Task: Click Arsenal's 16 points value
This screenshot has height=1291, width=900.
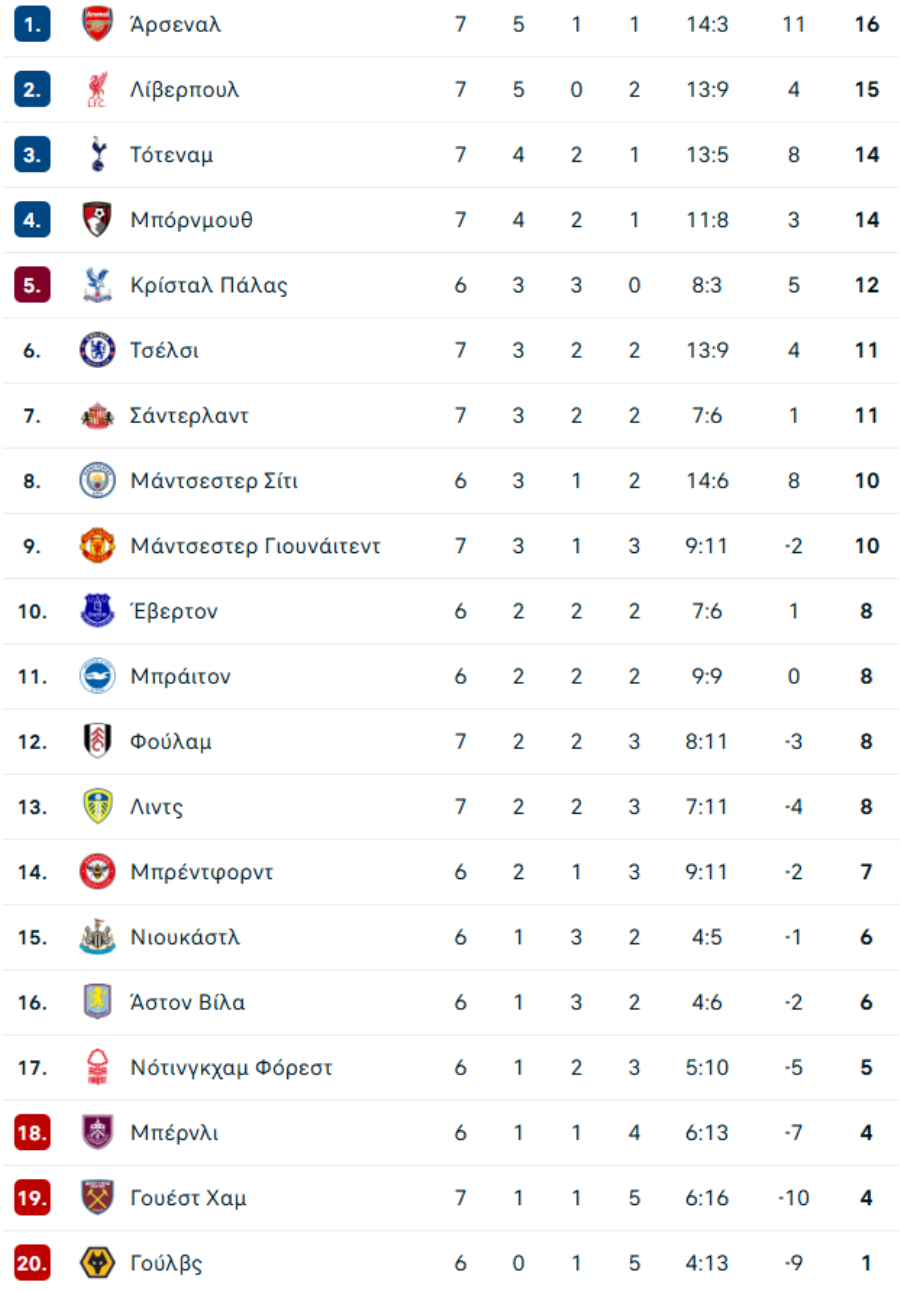Action: coord(867,25)
